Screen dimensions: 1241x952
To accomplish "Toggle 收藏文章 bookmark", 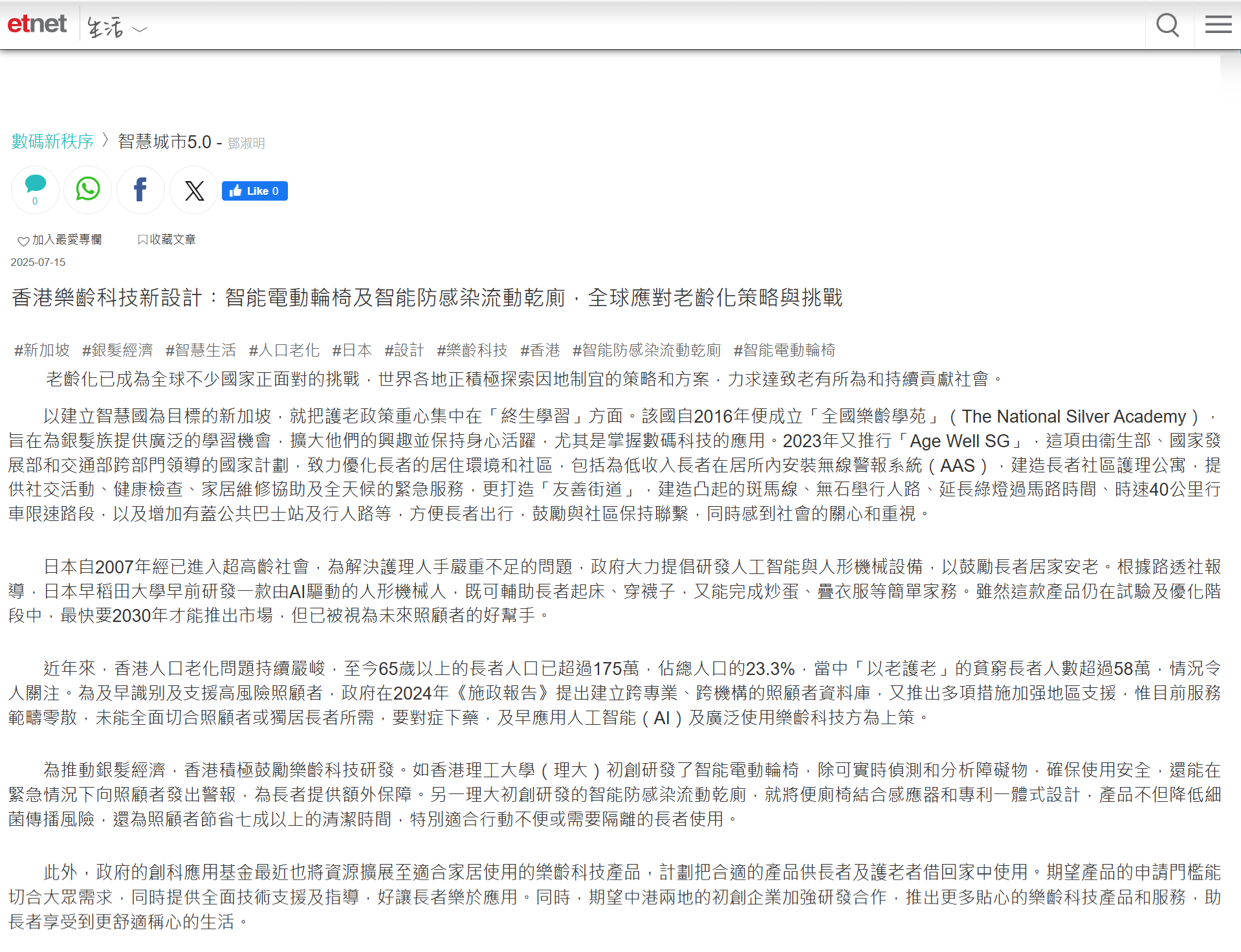I will [166, 239].
